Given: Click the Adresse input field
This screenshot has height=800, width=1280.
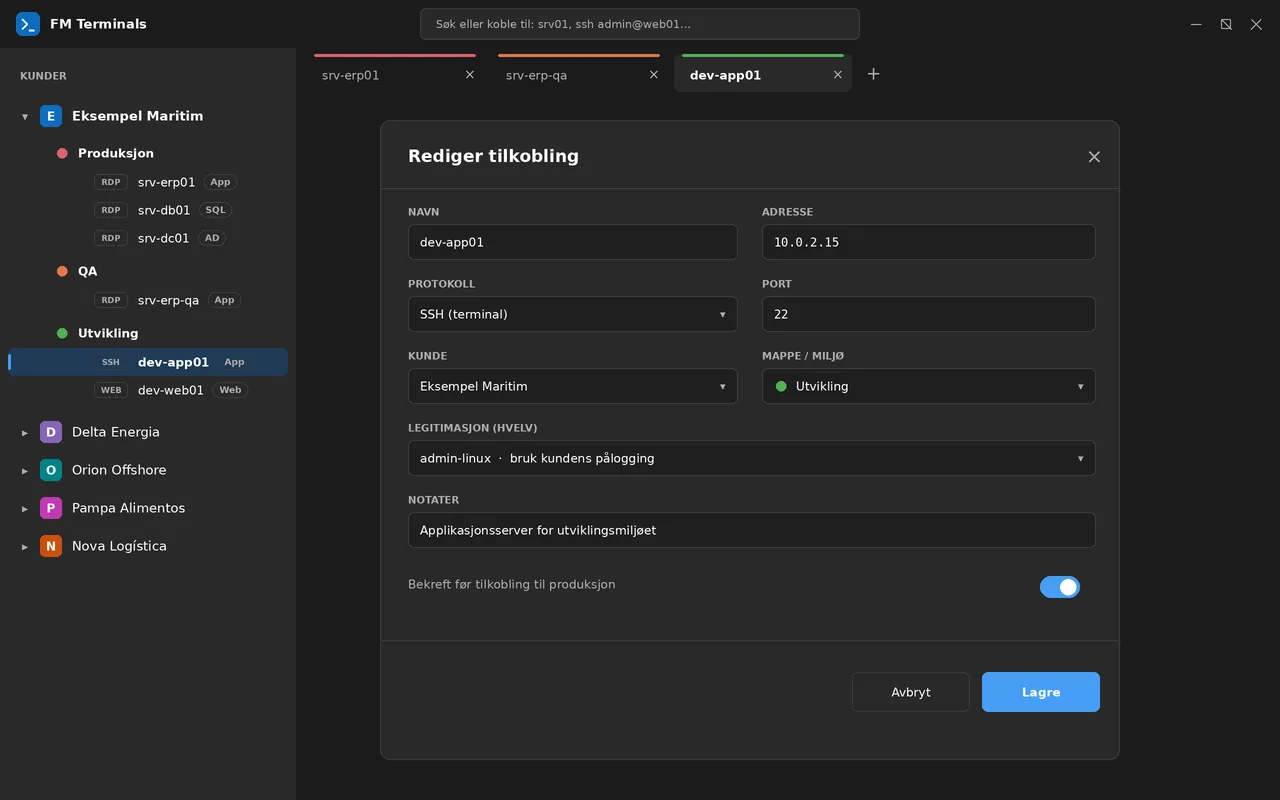Looking at the screenshot, I should 928,242.
